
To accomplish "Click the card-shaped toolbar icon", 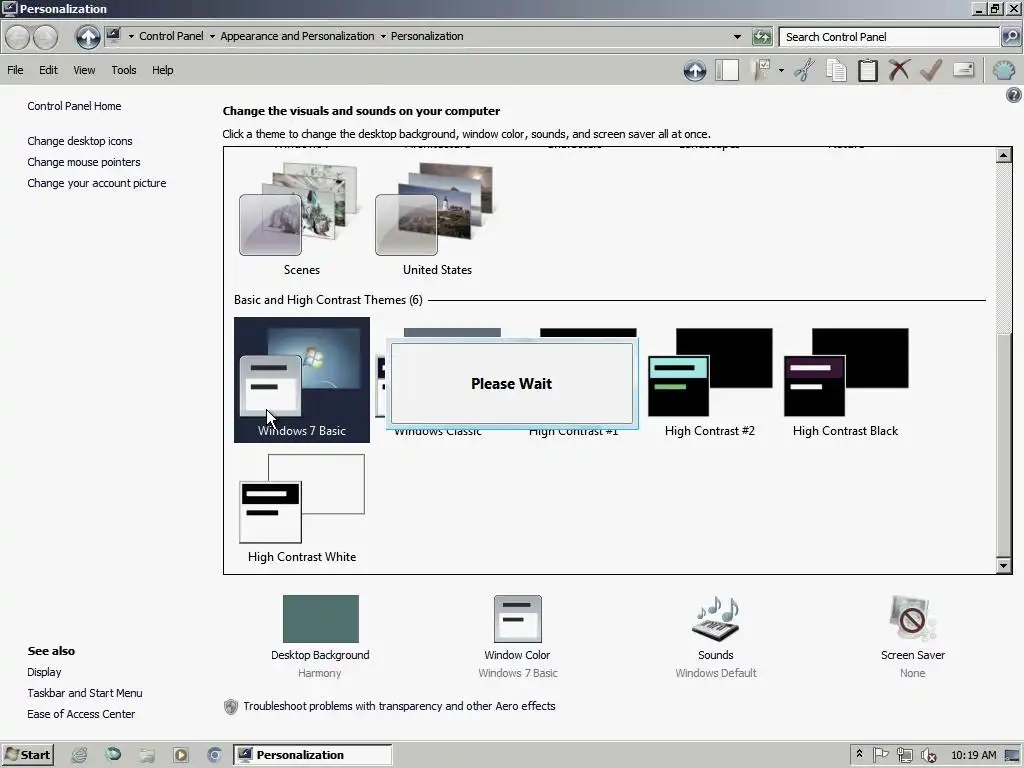I will [964, 70].
